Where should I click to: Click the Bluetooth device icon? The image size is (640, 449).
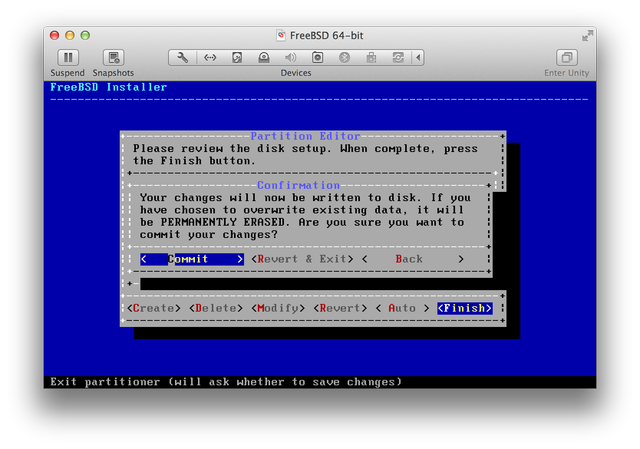pyautogui.click(x=344, y=58)
